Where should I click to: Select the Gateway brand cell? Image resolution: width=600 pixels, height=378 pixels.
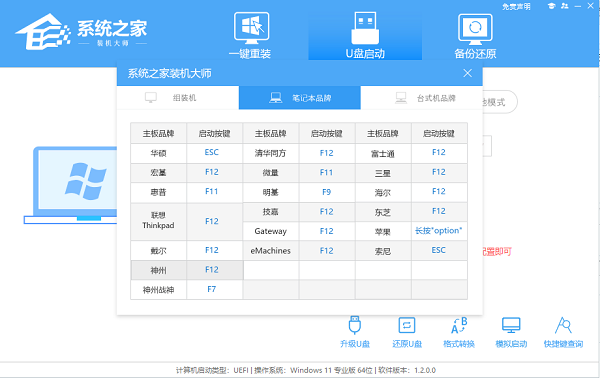click(x=271, y=231)
